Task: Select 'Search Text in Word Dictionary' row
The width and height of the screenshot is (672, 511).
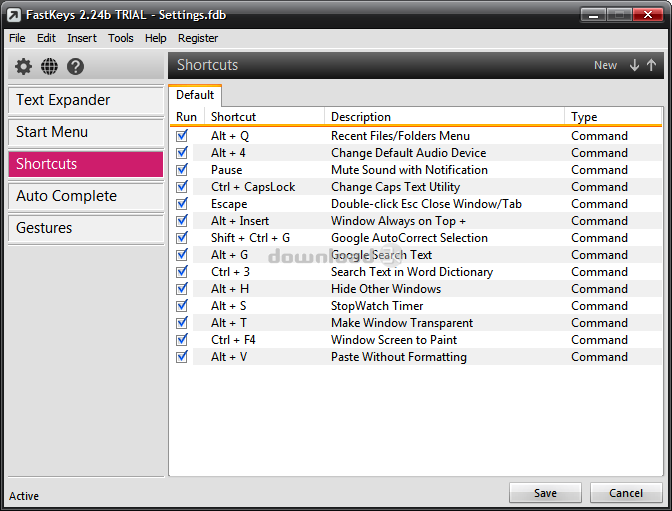Action: 416,272
